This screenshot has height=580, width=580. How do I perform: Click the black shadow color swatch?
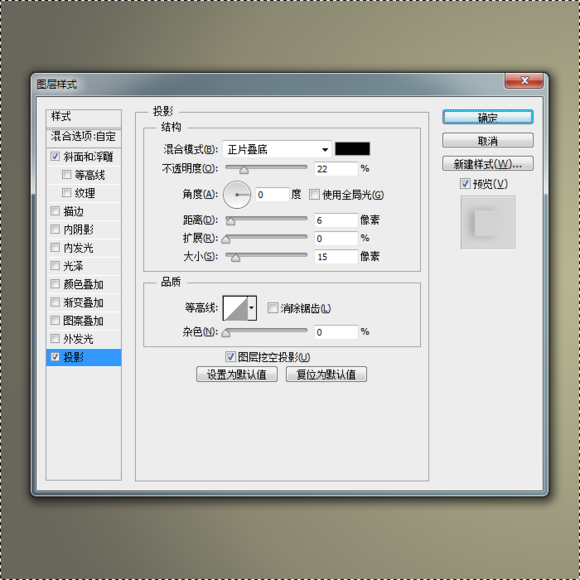(x=352, y=149)
